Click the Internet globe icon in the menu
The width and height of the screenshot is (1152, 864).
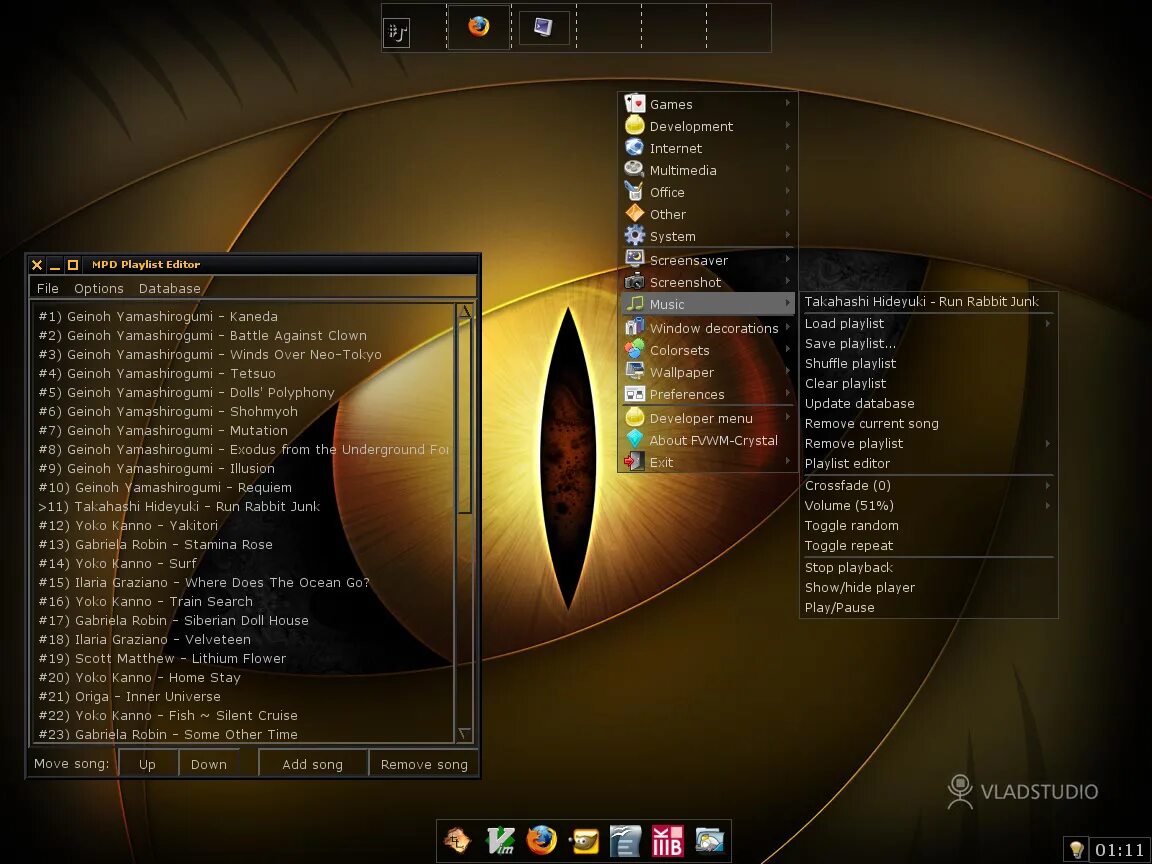pos(635,148)
